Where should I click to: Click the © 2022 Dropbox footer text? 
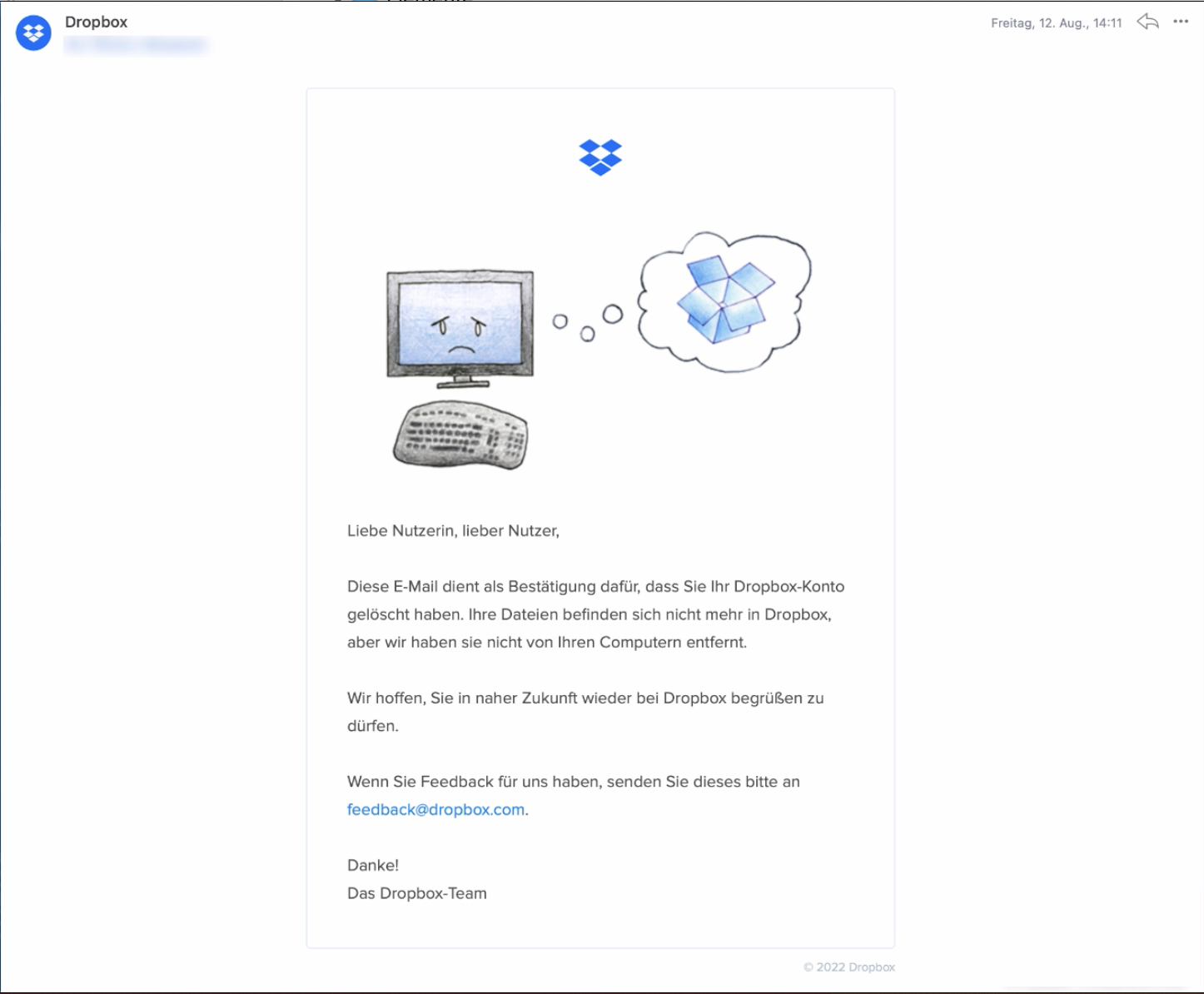tap(849, 967)
